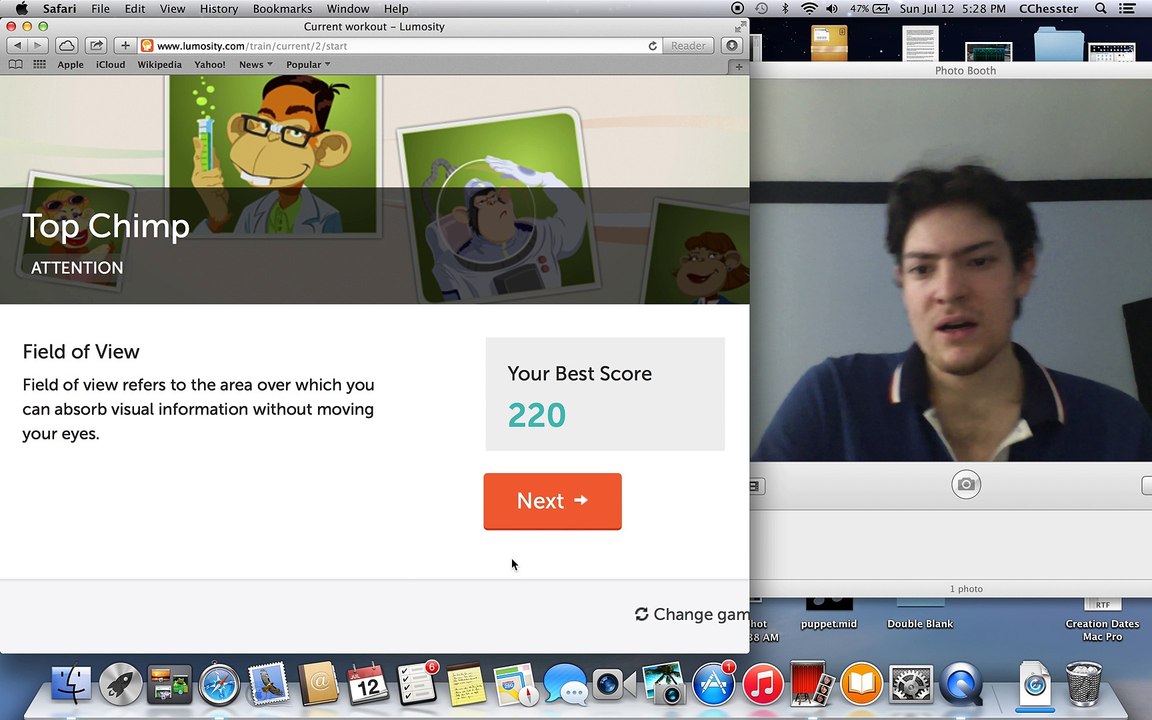Expand the Popular bookmarks dropdown
The height and width of the screenshot is (720, 1152).
click(x=308, y=65)
